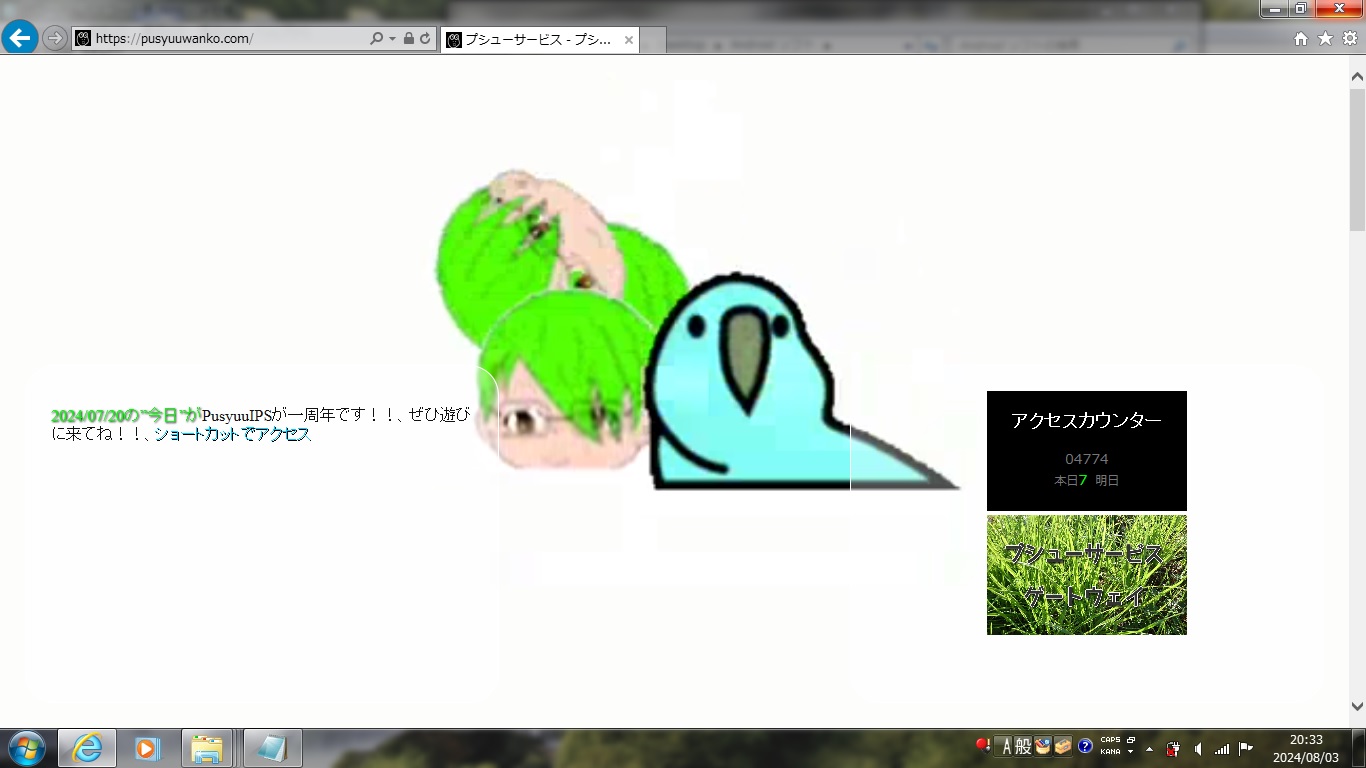Change the IME conversion mode 般
Image resolution: width=1366 pixels, height=768 pixels.
coord(1023,747)
